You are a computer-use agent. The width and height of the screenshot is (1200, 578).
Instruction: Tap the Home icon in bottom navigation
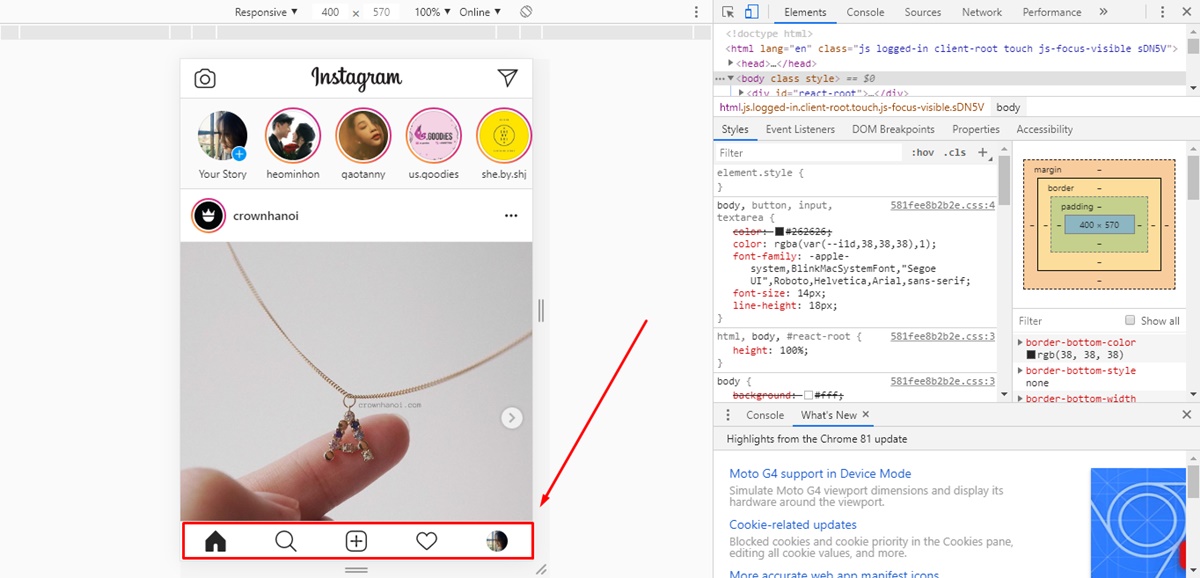click(215, 541)
